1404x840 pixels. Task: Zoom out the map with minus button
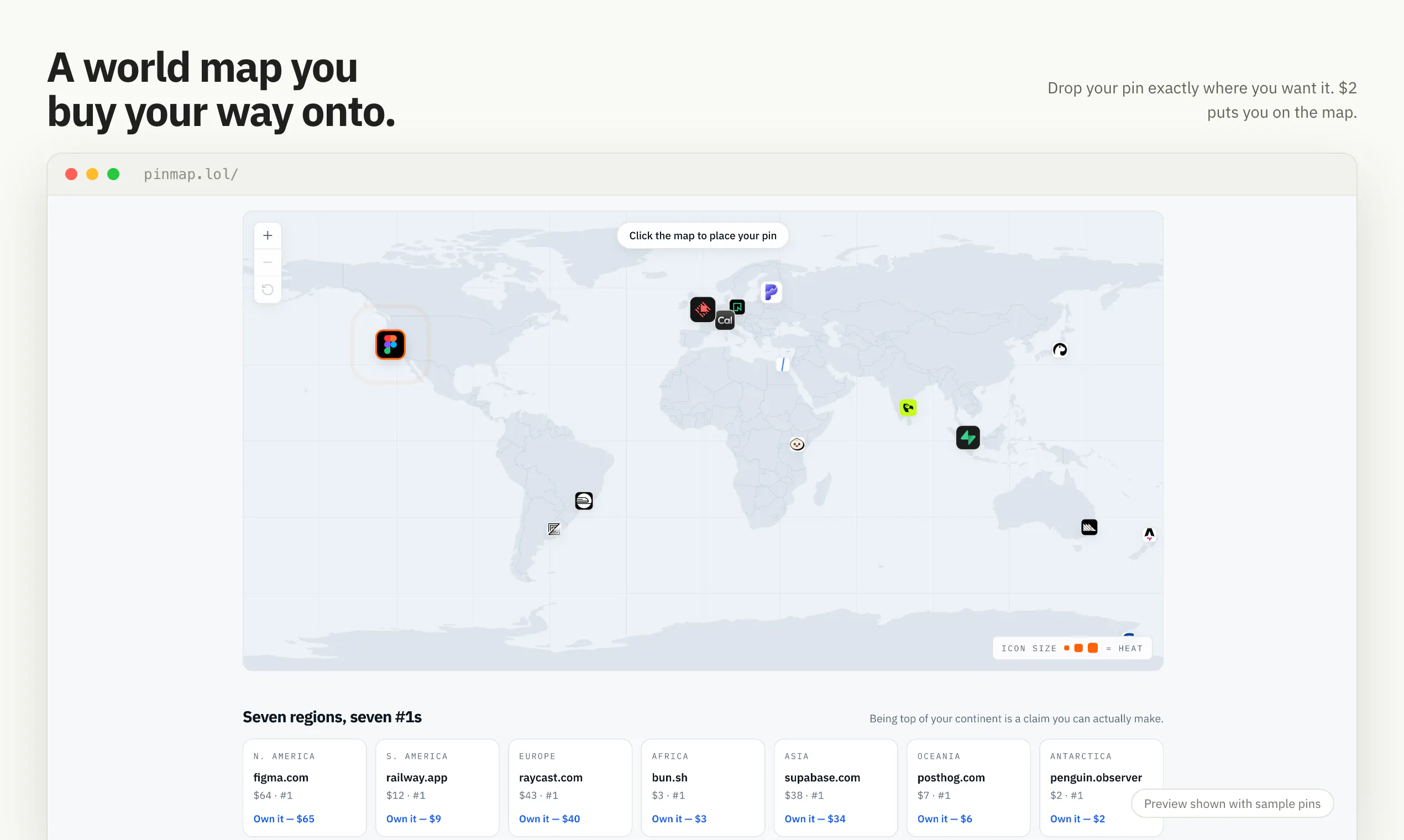point(268,262)
